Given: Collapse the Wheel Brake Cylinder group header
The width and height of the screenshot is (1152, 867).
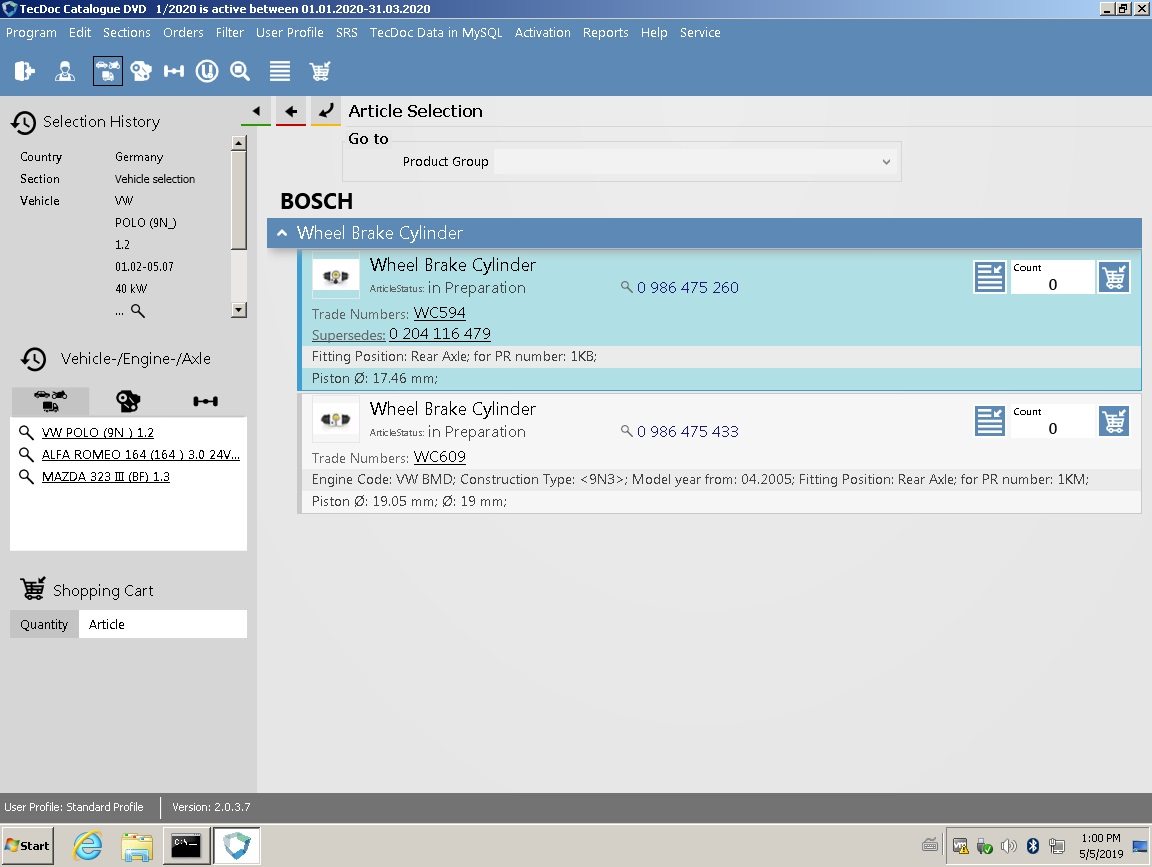Looking at the screenshot, I should [x=282, y=233].
